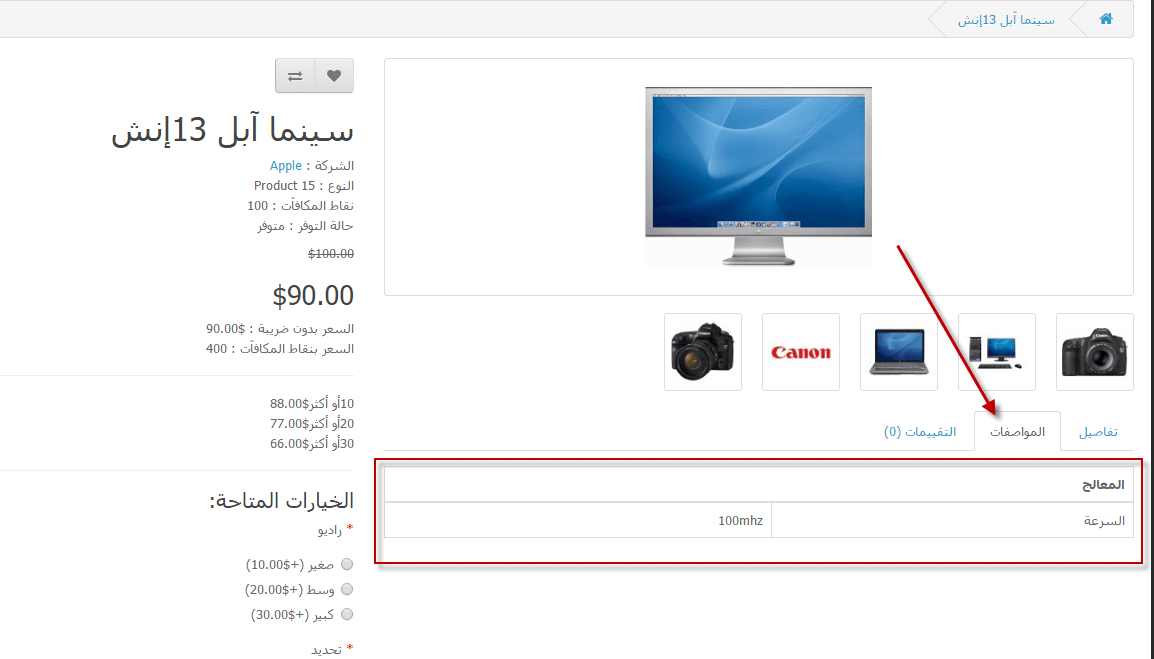Screen dimensions: 1154x659
Task: Open the Apple brand link
Action: coord(286,166)
